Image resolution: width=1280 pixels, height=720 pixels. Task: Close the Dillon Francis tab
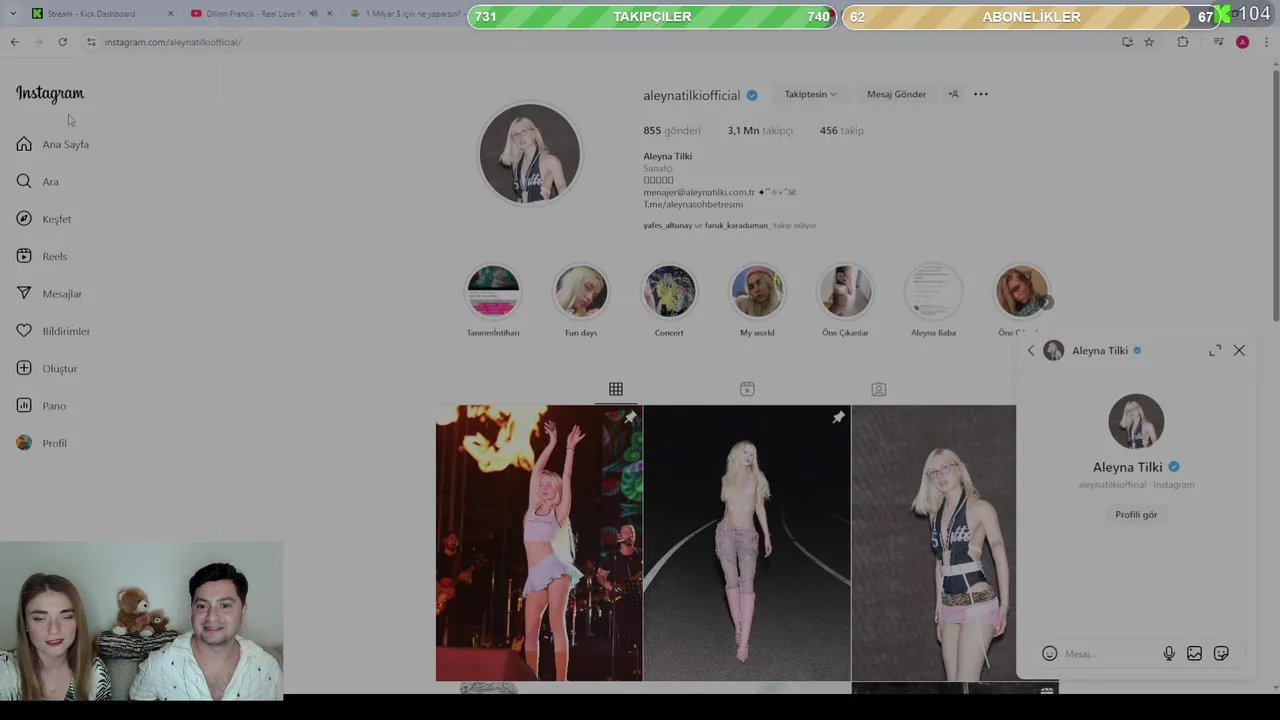click(x=329, y=14)
